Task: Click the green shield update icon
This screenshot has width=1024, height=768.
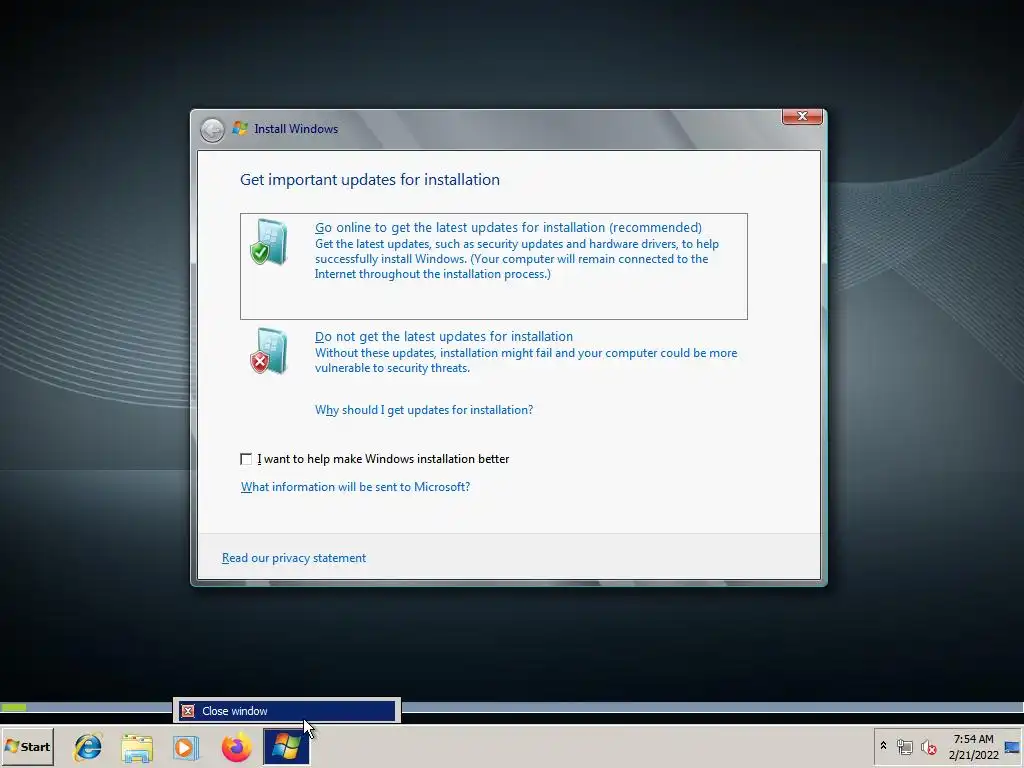Action: pos(268,242)
